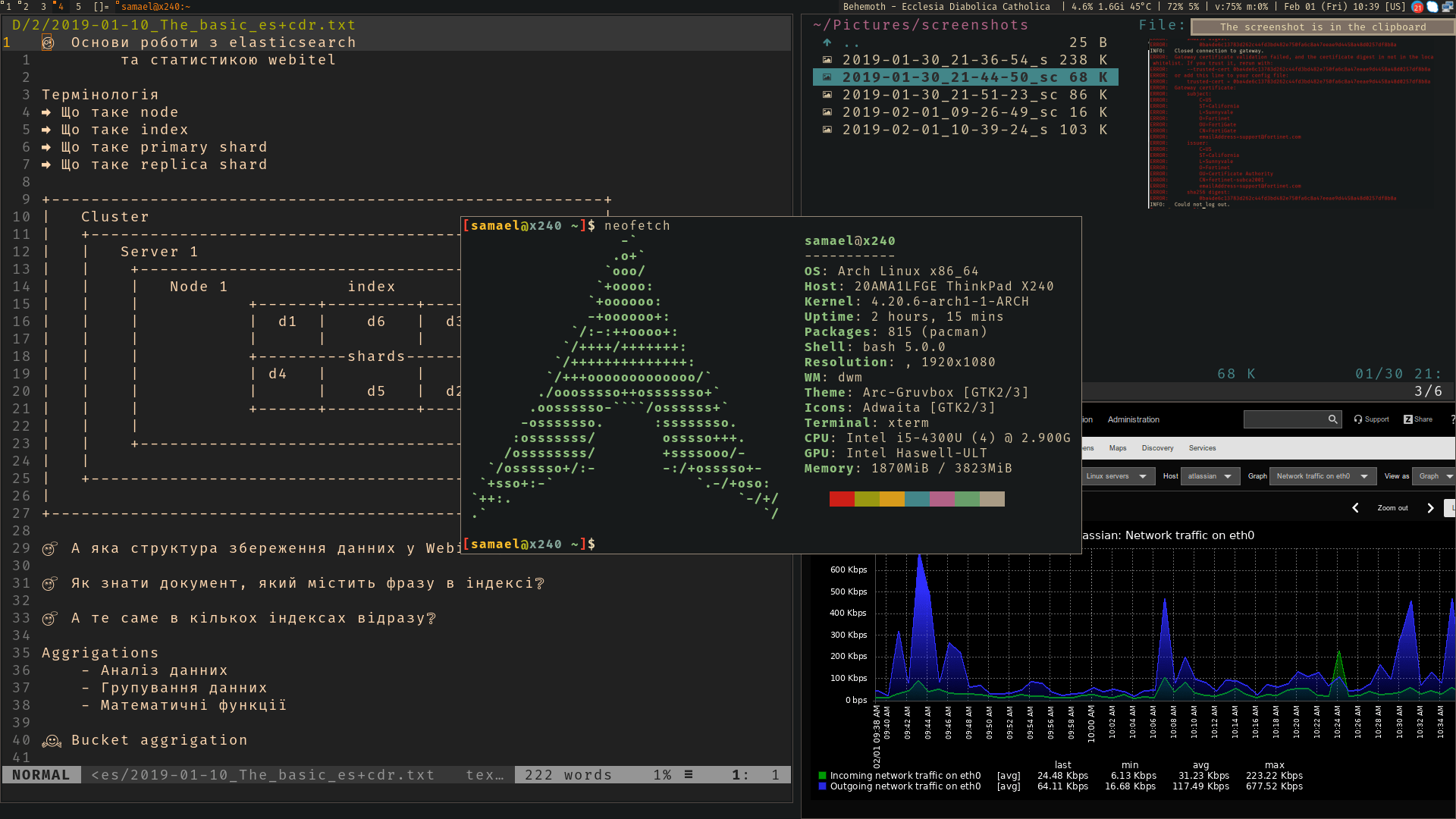Click the neofetch command prompt line
Viewport: 1456px width, 819px height.
pos(566,226)
